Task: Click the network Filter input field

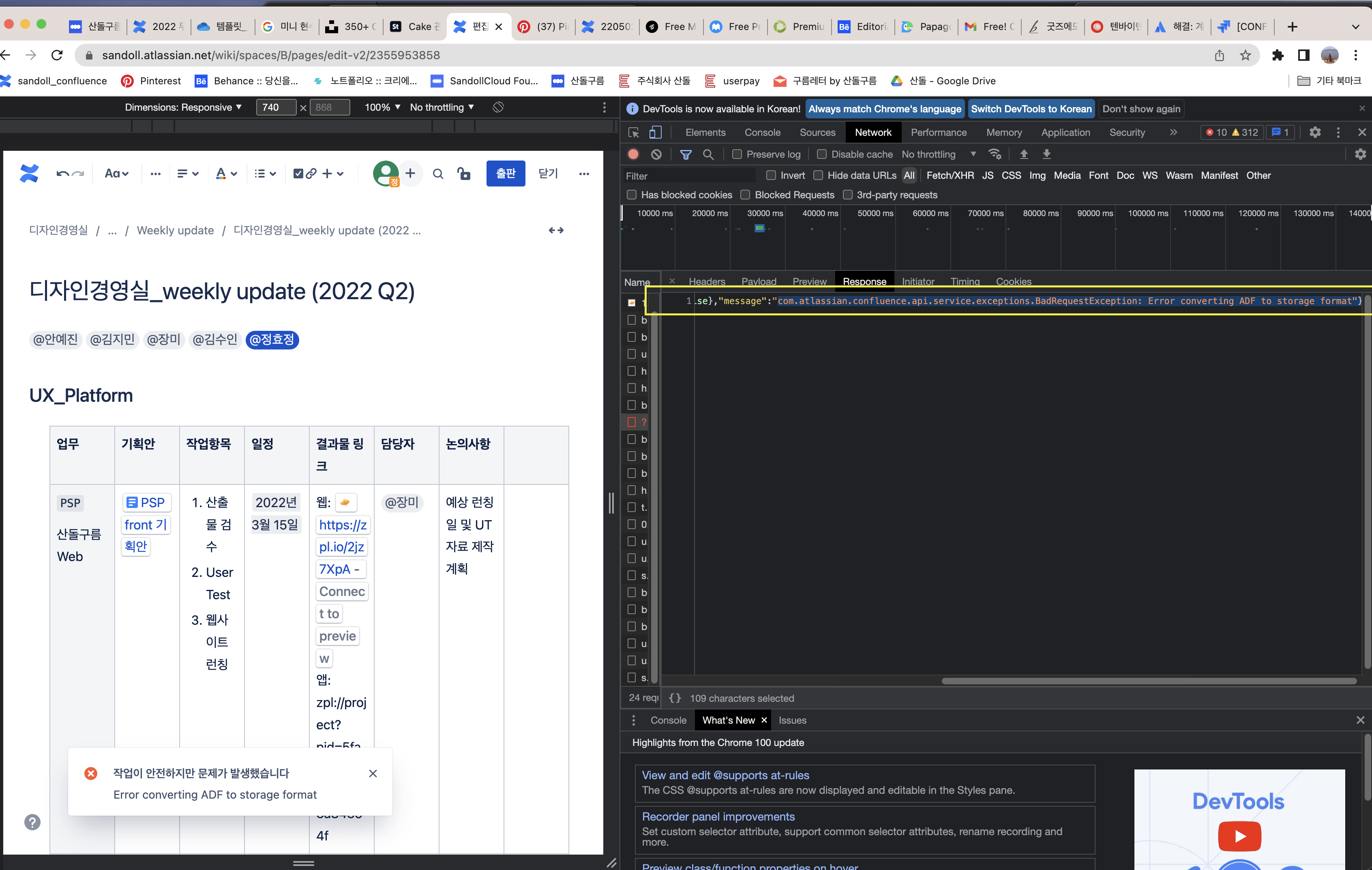Action: (689, 176)
